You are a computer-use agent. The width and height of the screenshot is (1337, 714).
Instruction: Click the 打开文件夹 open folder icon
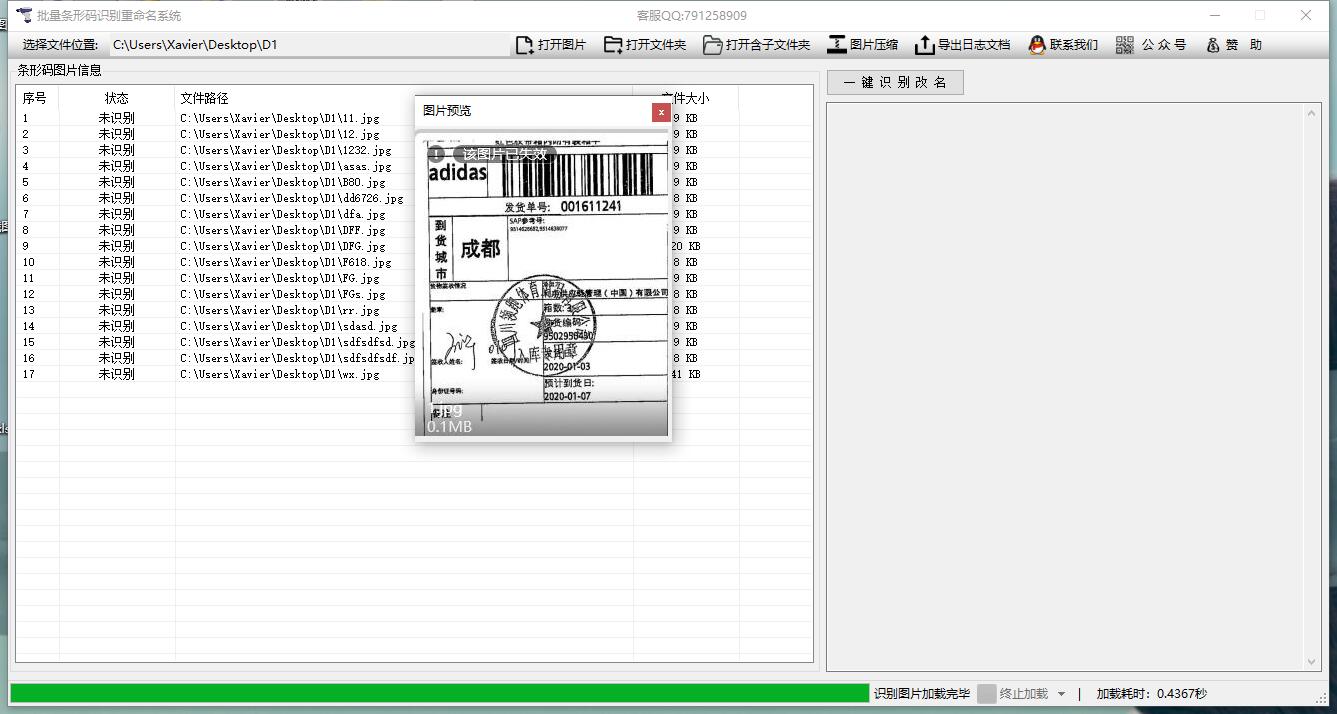[613, 45]
